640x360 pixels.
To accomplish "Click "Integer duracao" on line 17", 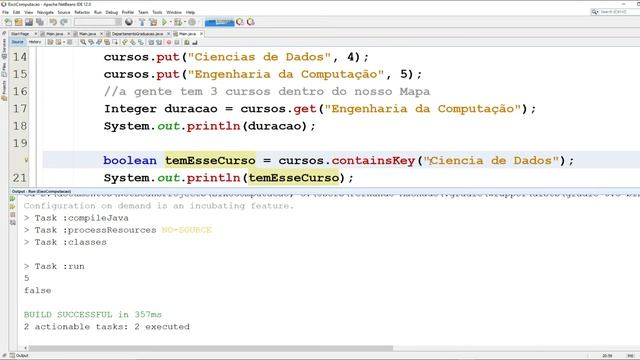I will point(161,109).
